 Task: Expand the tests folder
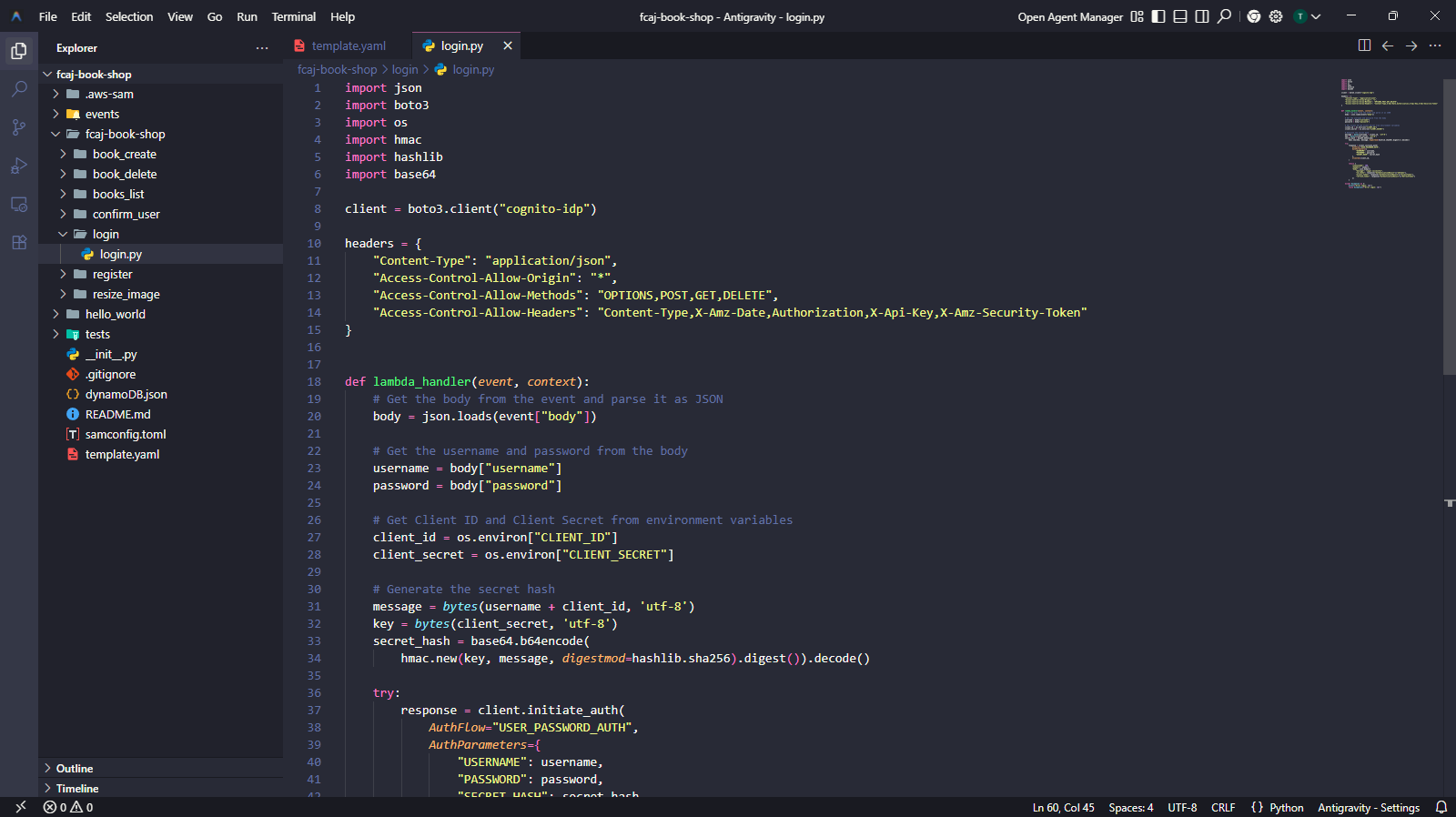tap(56, 334)
